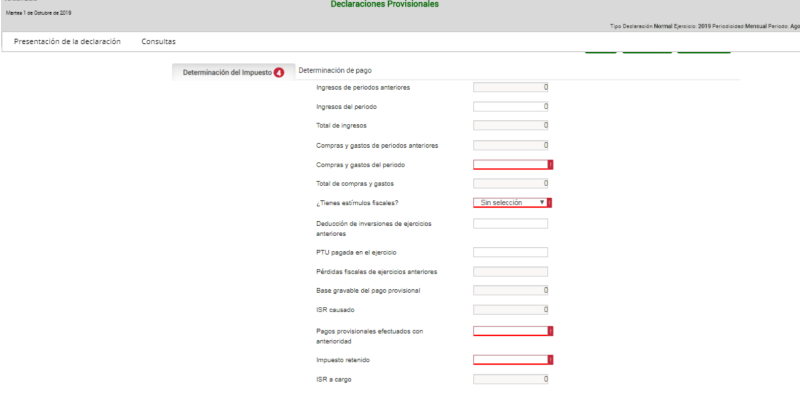This screenshot has height=397, width=800.
Task: Click the ¿Tienes estímulos fiscales? label
Action: [357, 203]
